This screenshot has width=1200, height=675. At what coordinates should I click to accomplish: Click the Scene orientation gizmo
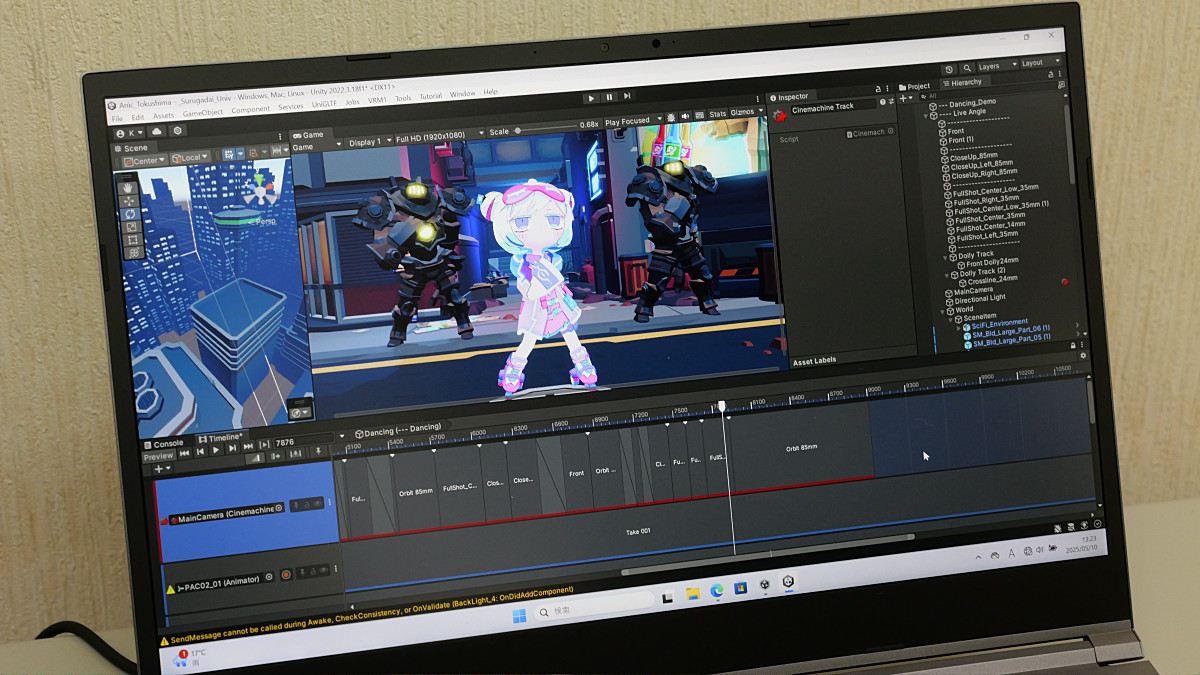point(260,190)
